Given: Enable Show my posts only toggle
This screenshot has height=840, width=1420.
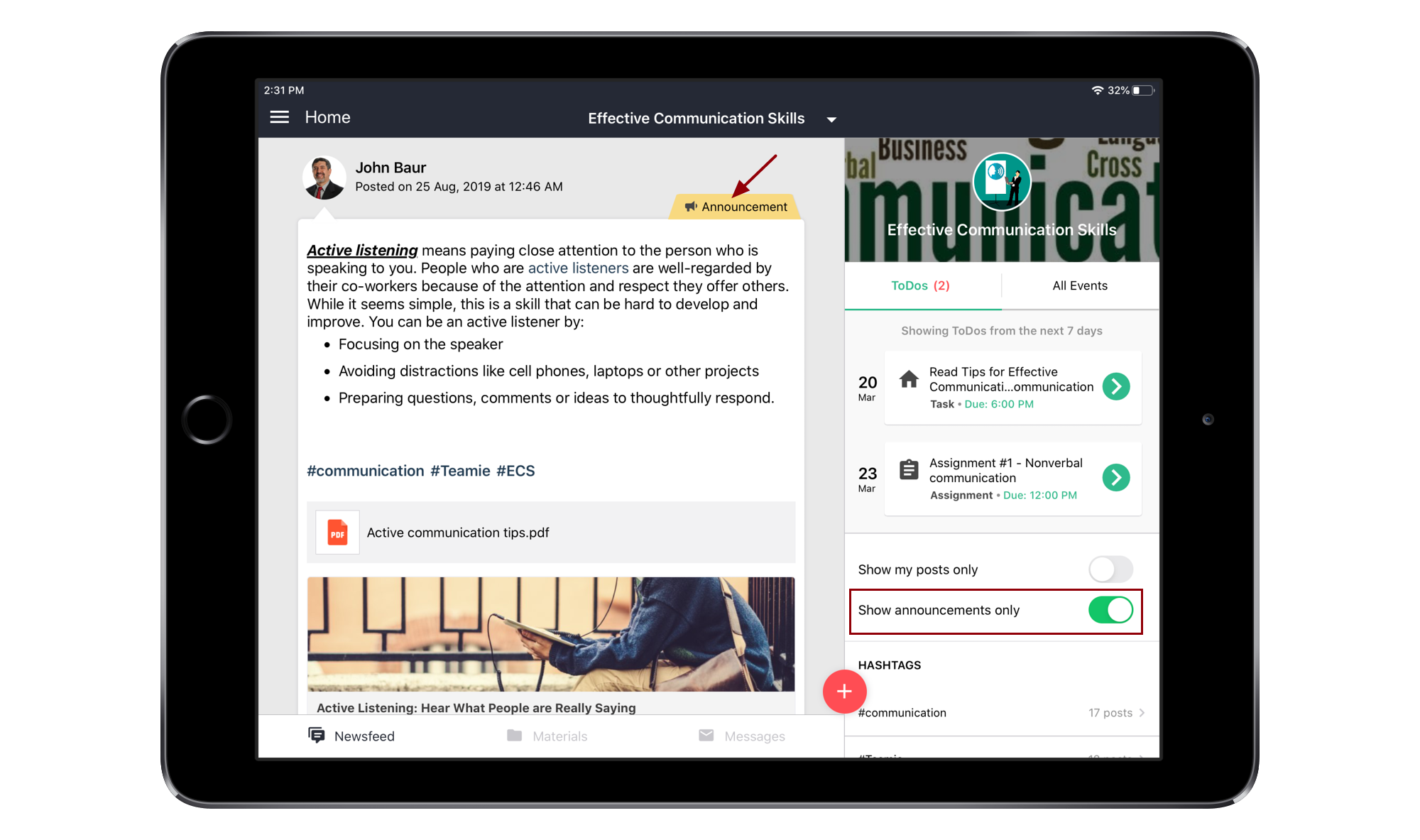Looking at the screenshot, I should click(x=1110, y=569).
